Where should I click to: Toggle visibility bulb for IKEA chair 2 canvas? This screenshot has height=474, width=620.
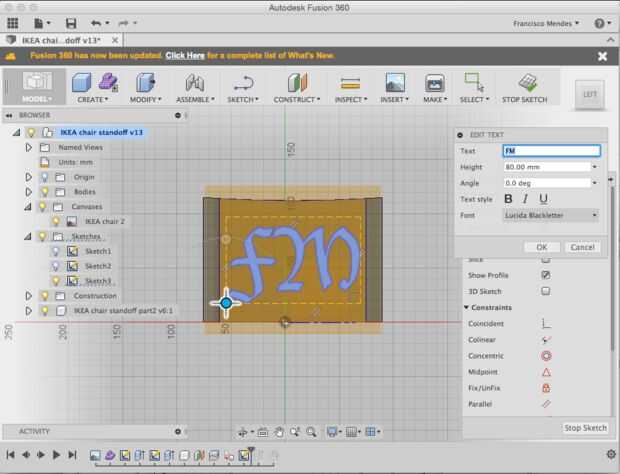56,221
